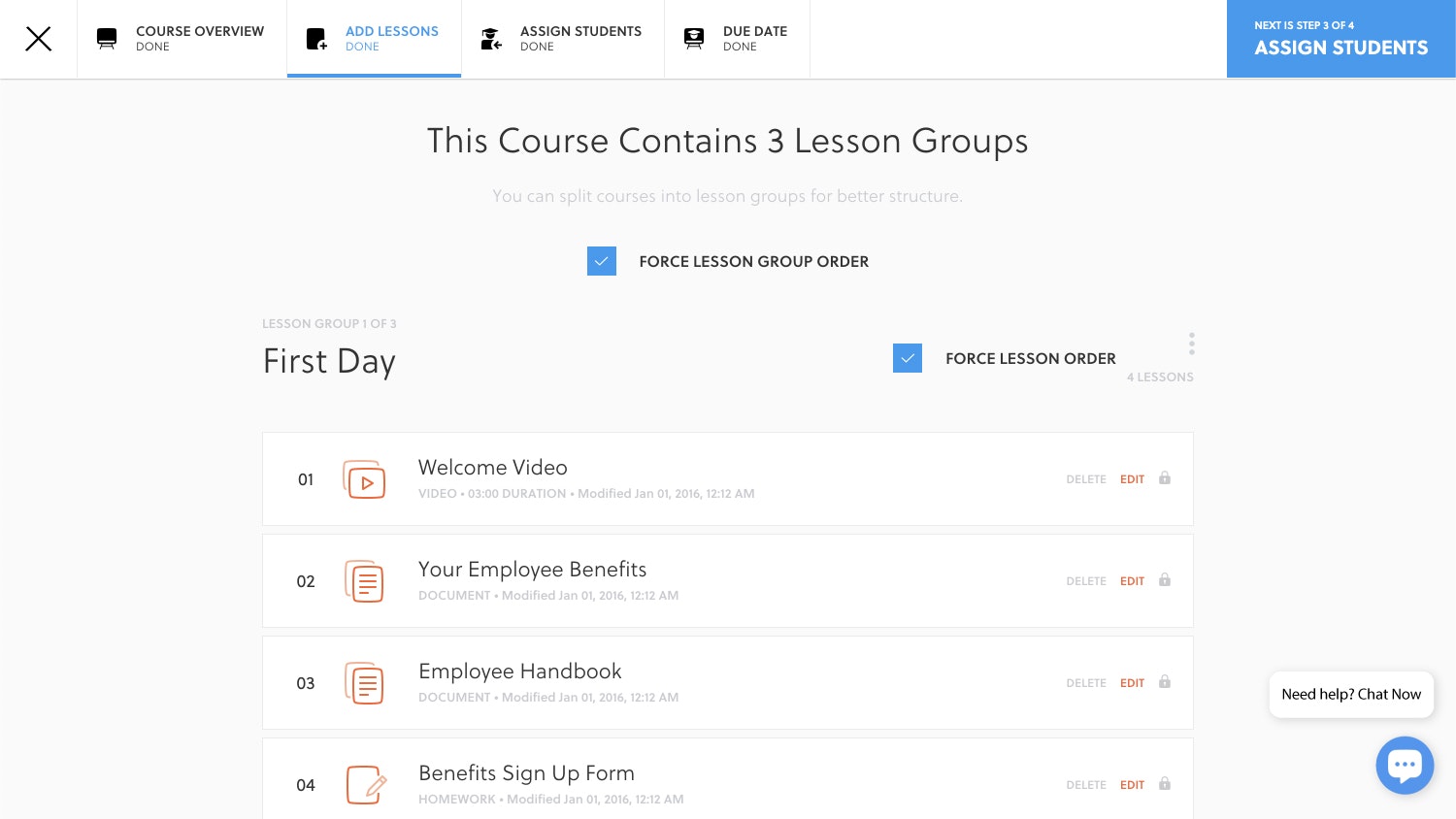Click the Video 03:00 Duration metadata line
The height and width of the screenshot is (819, 1456).
click(x=586, y=494)
